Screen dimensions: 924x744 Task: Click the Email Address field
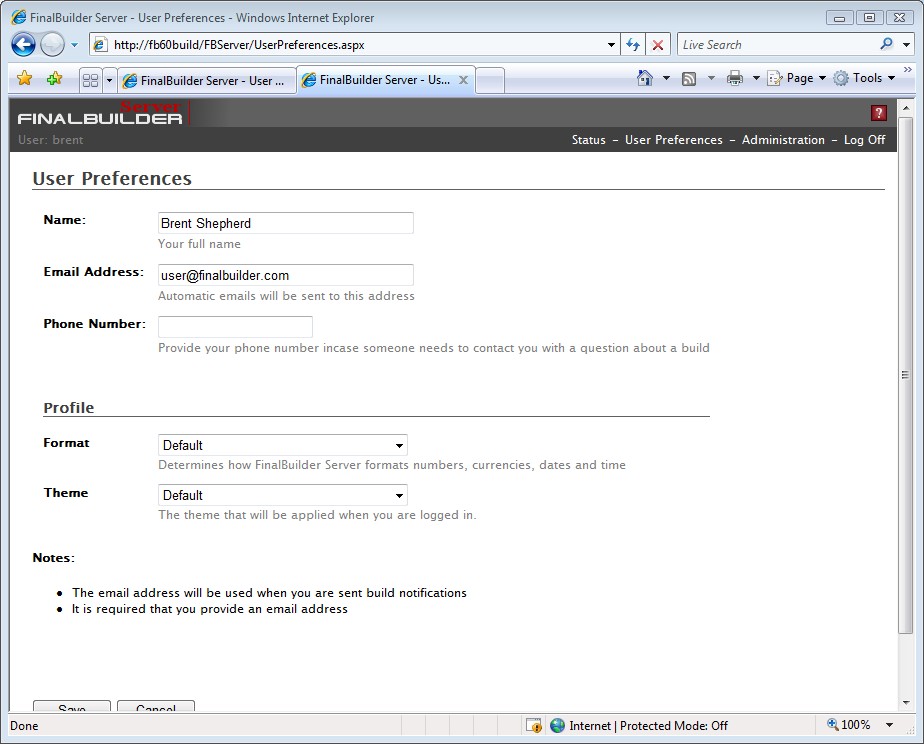(286, 275)
